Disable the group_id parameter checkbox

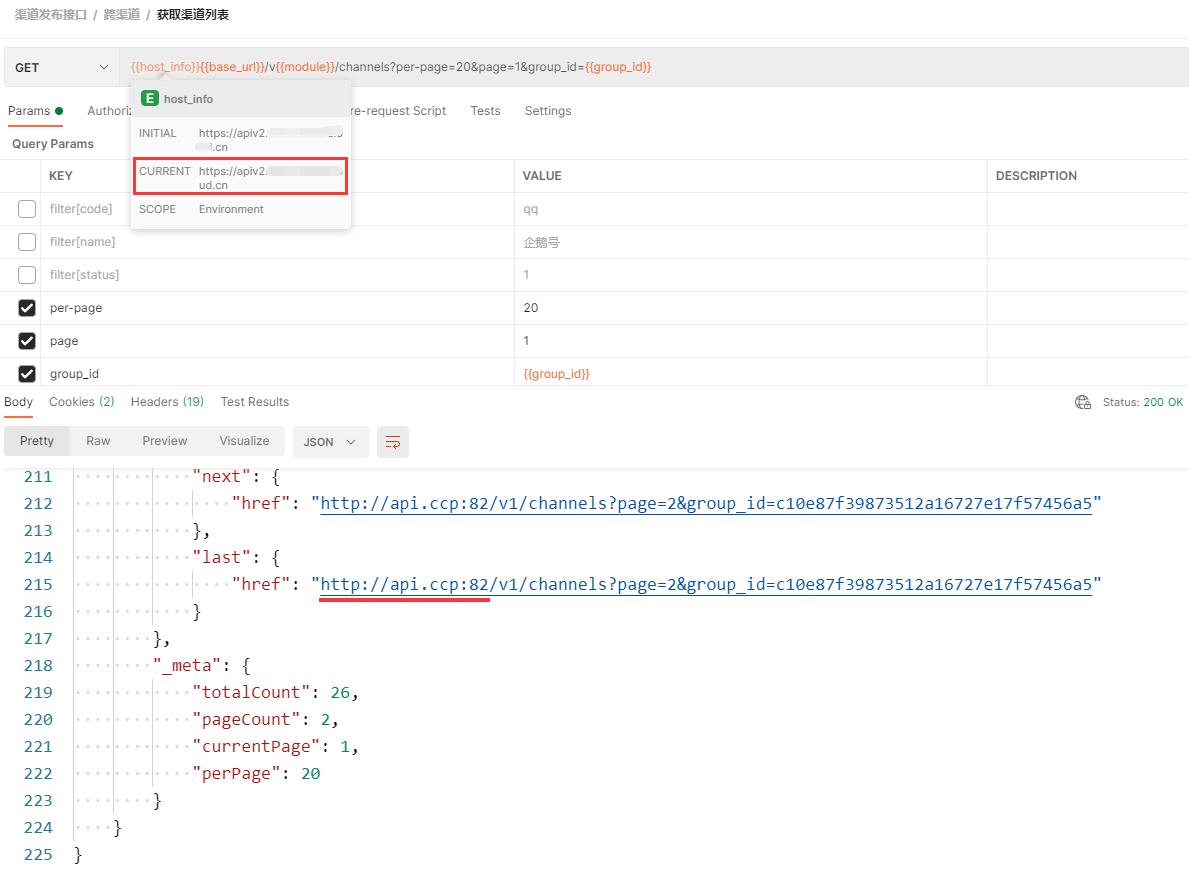point(27,374)
